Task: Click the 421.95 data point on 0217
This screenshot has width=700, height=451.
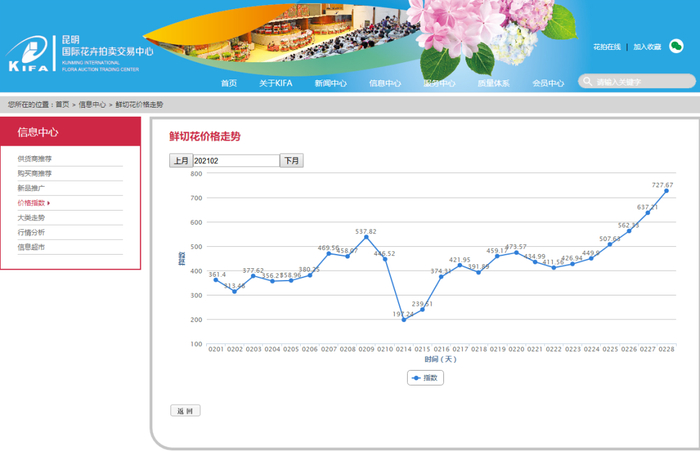Action: (x=460, y=265)
